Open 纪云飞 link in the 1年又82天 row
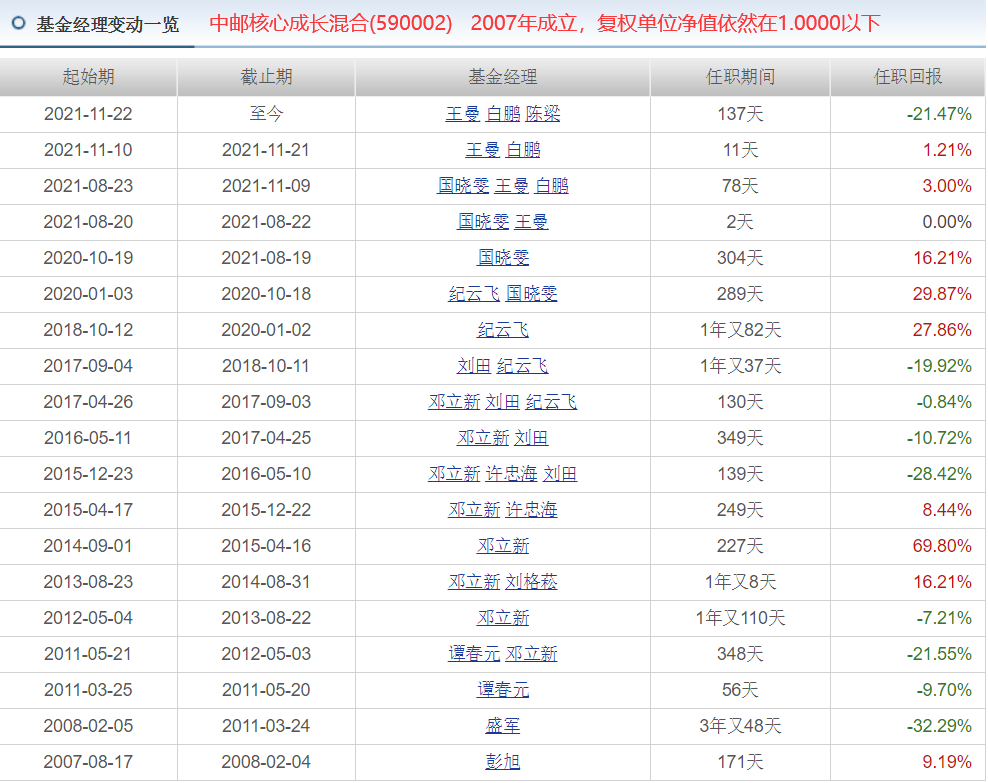 tap(503, 329)
